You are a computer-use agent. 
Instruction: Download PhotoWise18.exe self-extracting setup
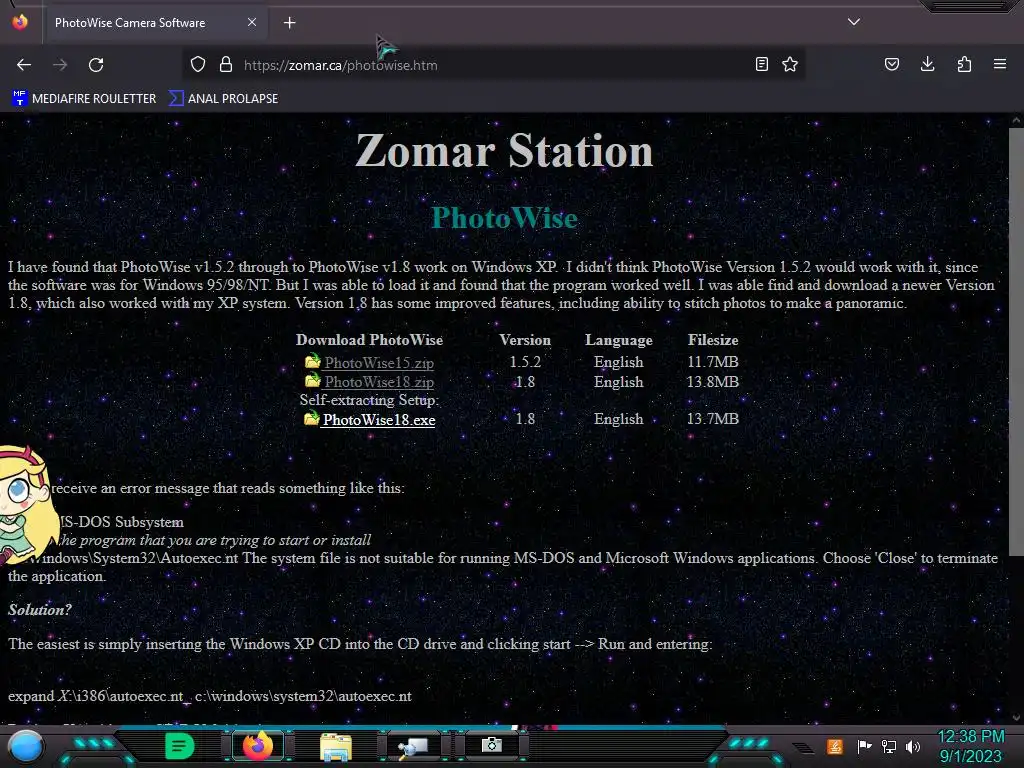[x=379, y=420]
